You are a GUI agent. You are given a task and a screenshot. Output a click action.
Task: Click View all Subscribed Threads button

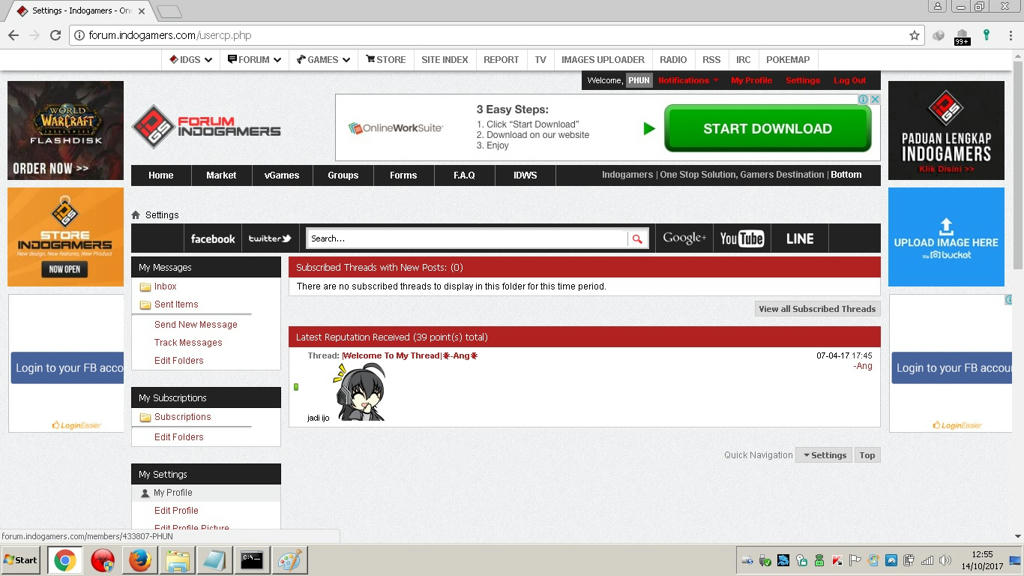pyautogui.click(x=817, y=309)
